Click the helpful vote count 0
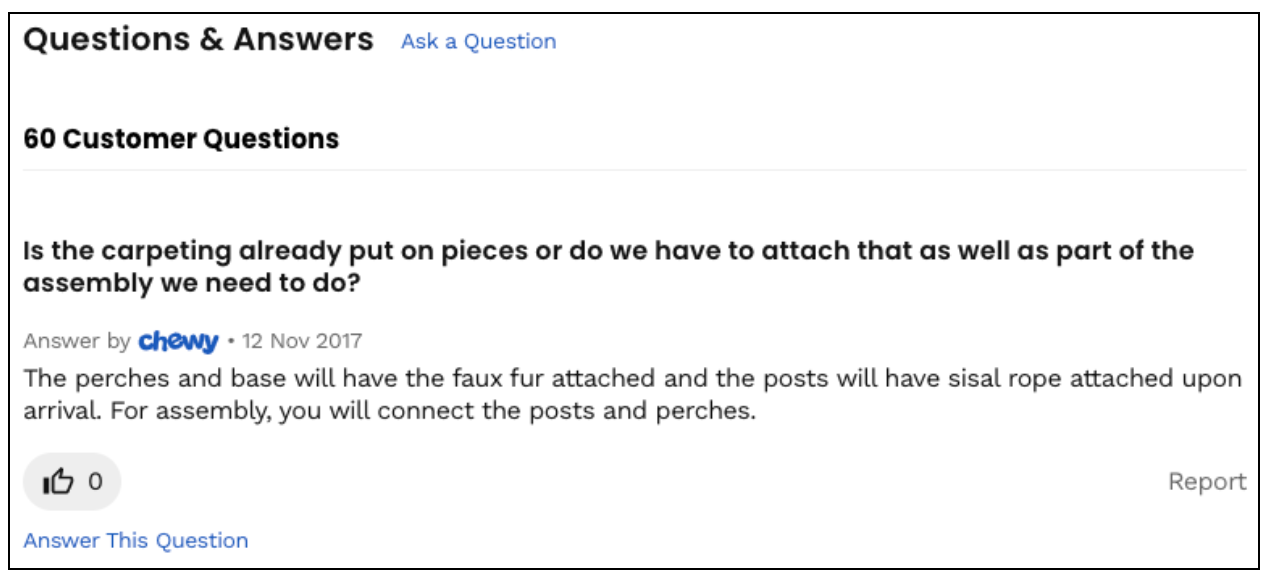Screen dimensions: 1272x580 (95, 482)
